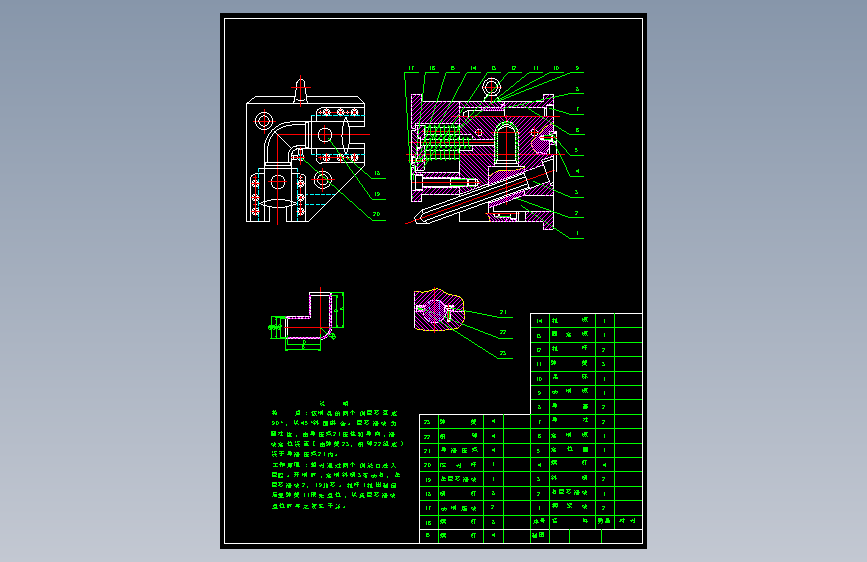
Task: Click callout number 3 right of section view
Action: tap(576, 192)
